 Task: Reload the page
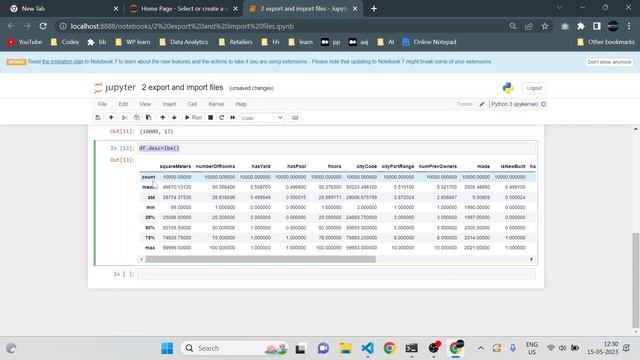tap(43, 26)
